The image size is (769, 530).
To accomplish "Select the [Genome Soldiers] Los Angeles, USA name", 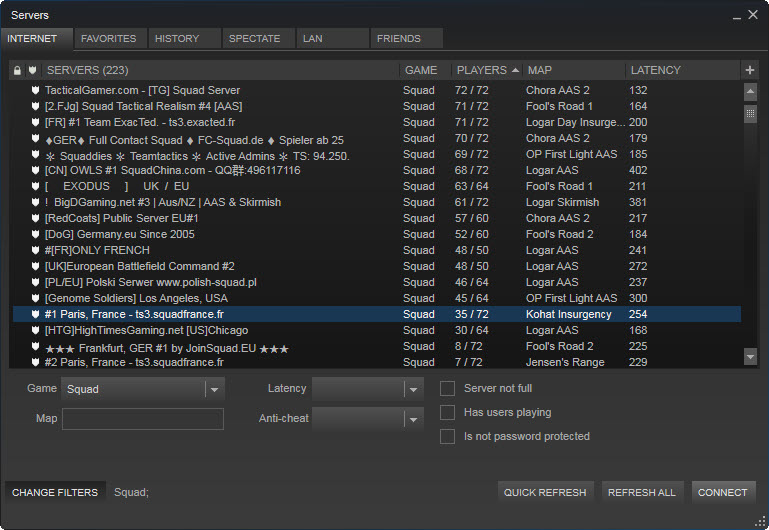I will pos(136,298).
